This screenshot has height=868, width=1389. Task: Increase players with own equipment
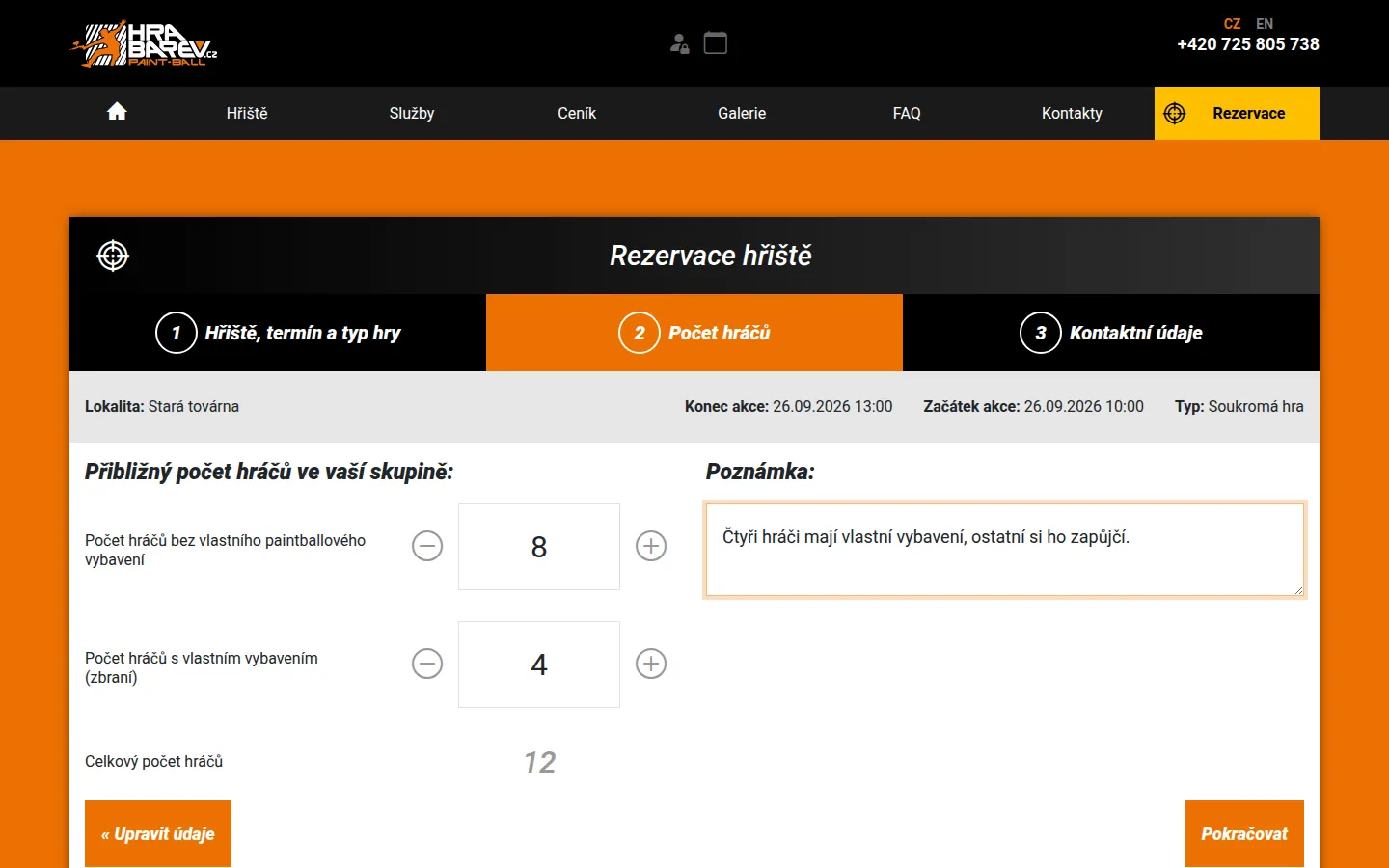651,664
